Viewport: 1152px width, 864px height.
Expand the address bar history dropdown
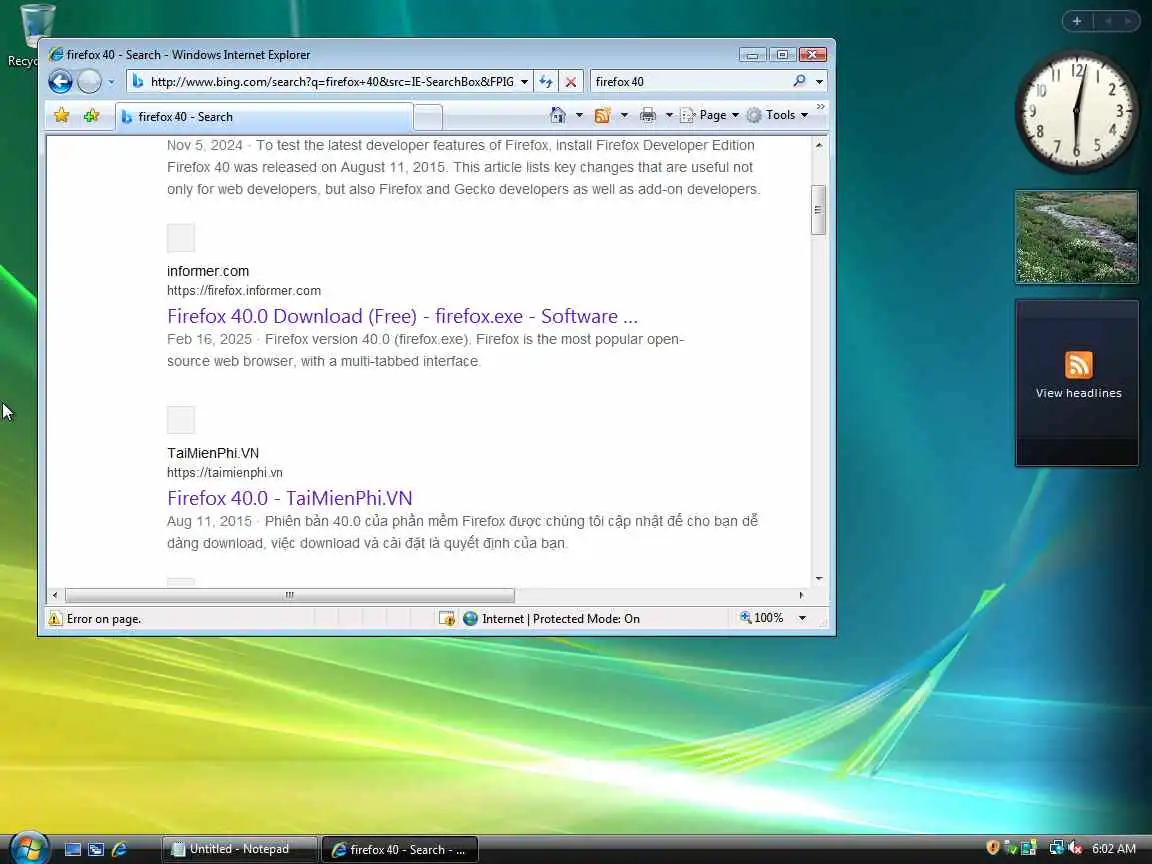[524, 82]
